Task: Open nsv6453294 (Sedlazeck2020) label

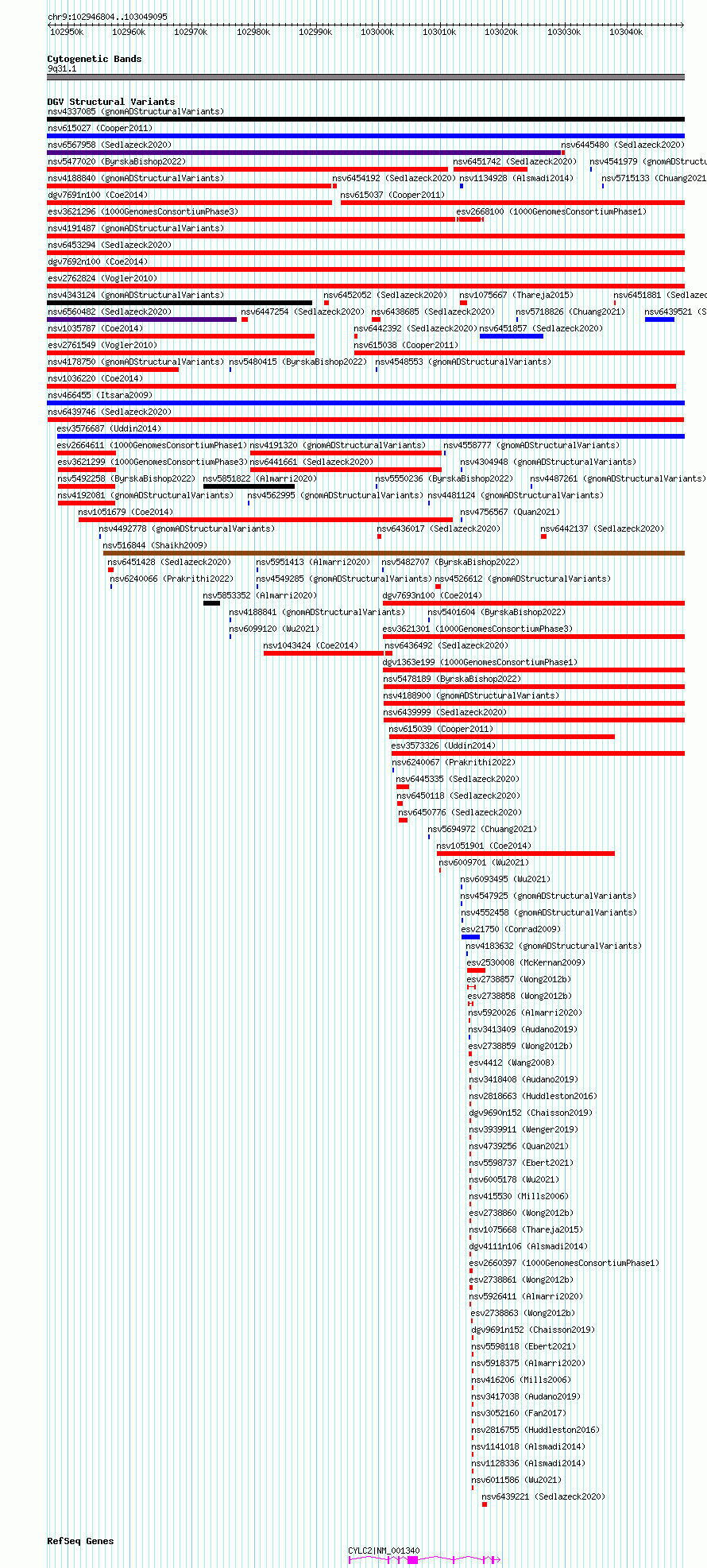Action: coord(110,245)
